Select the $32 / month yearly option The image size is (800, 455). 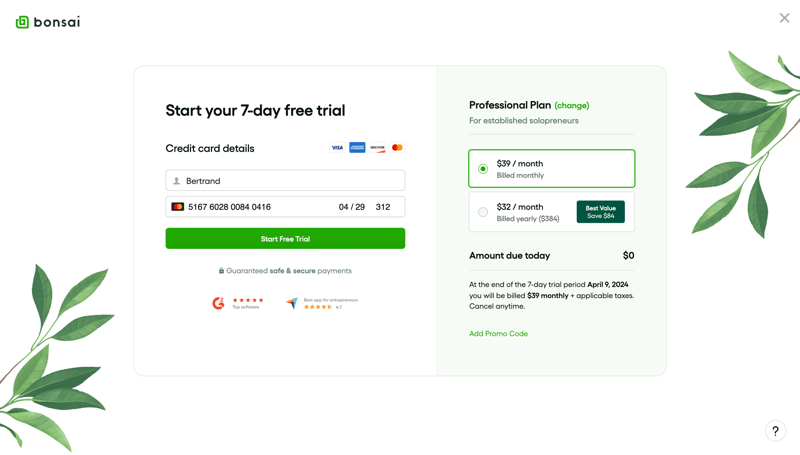click(x=483, y=212)
